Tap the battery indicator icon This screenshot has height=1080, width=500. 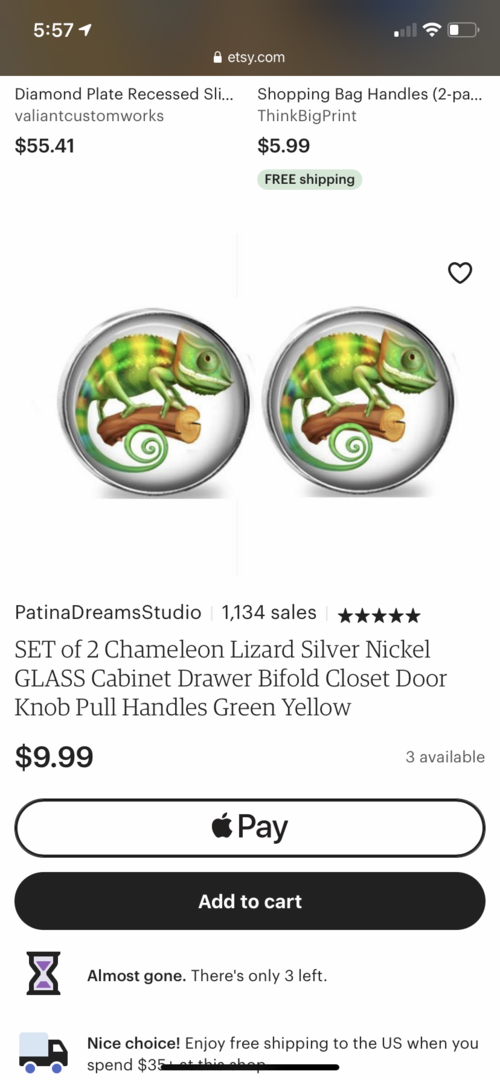tap(463, 30)
